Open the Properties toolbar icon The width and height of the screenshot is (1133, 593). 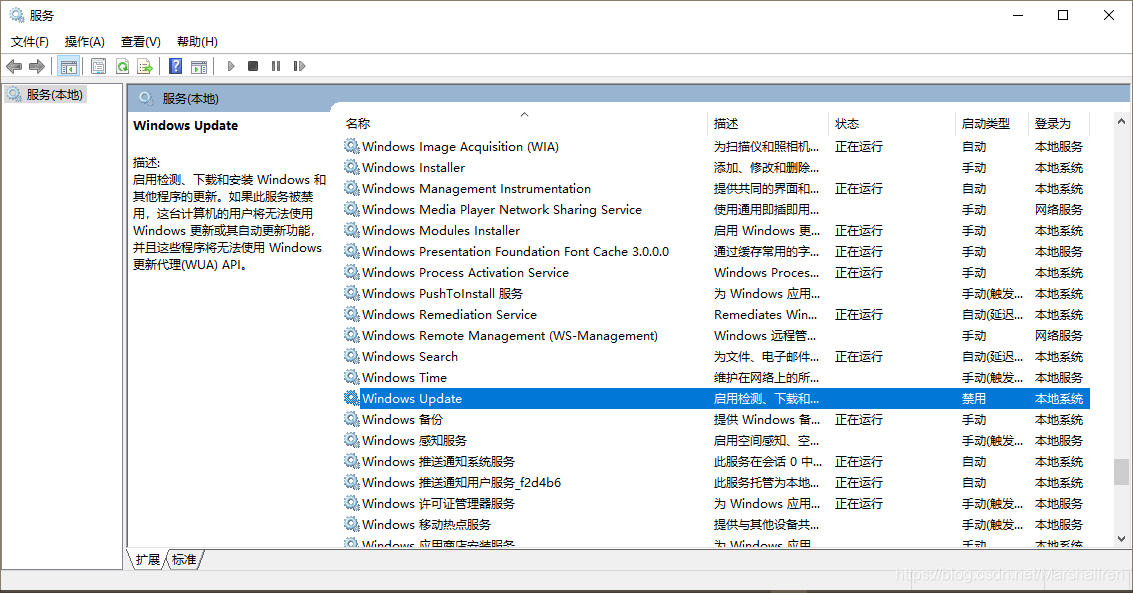(98, 66)
